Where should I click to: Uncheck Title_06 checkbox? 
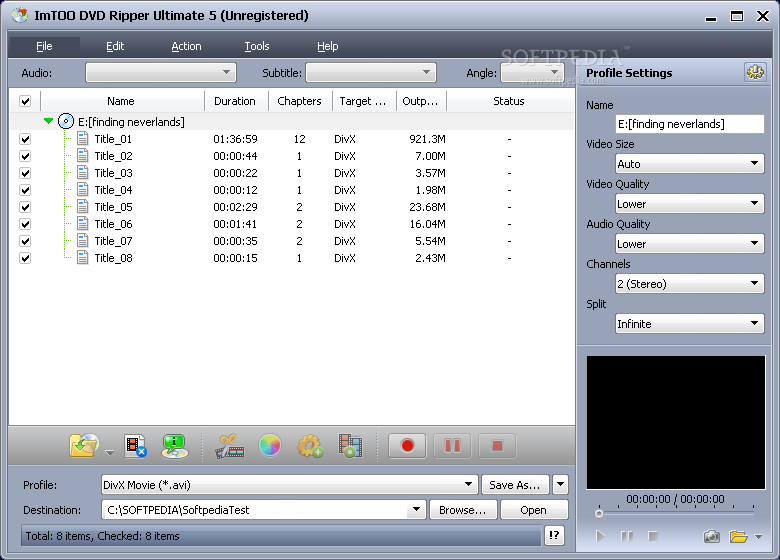pyautogui.click(x=25, y=224)
